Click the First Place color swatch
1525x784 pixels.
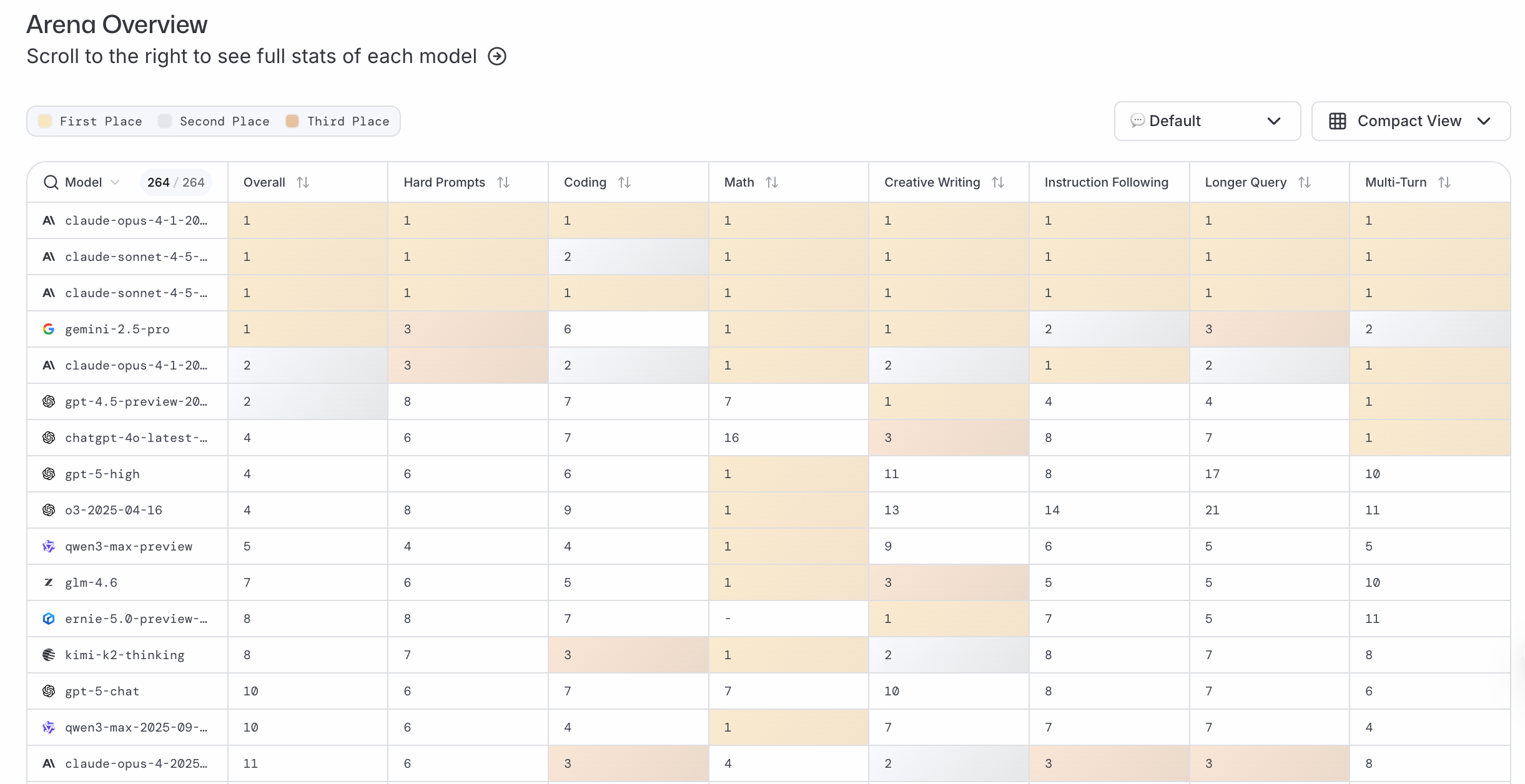pyautogui.click(x=45, y=121)
